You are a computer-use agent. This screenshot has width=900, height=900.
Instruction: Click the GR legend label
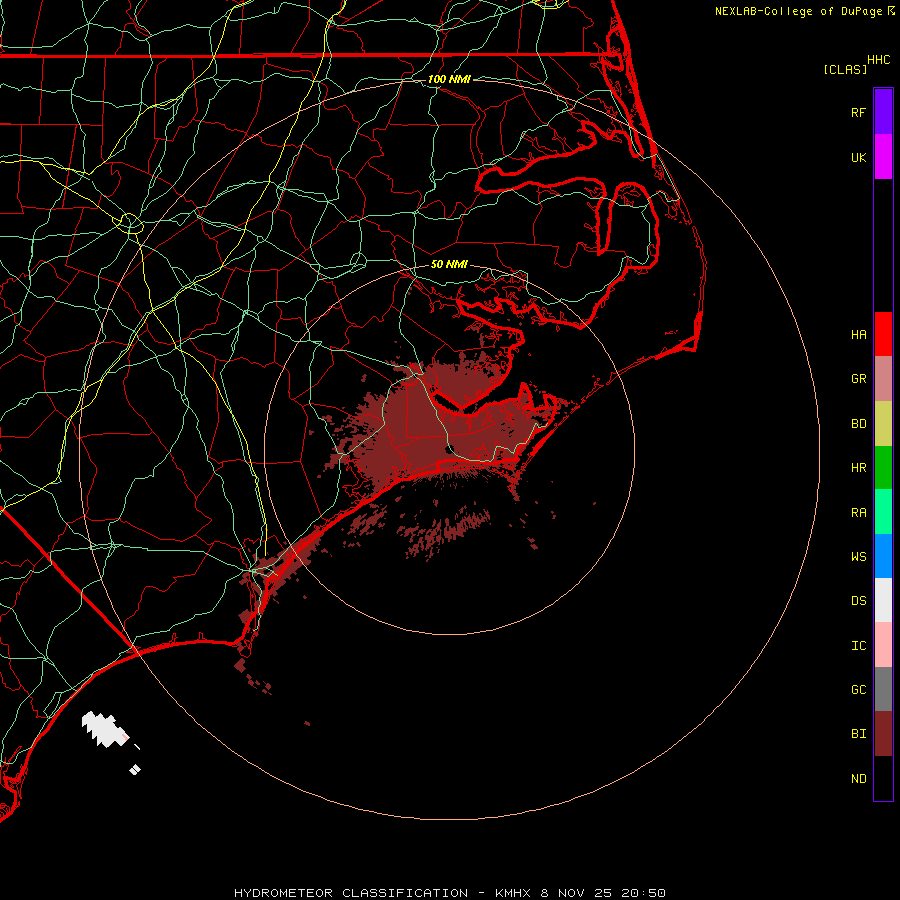(x=859, y=379)
